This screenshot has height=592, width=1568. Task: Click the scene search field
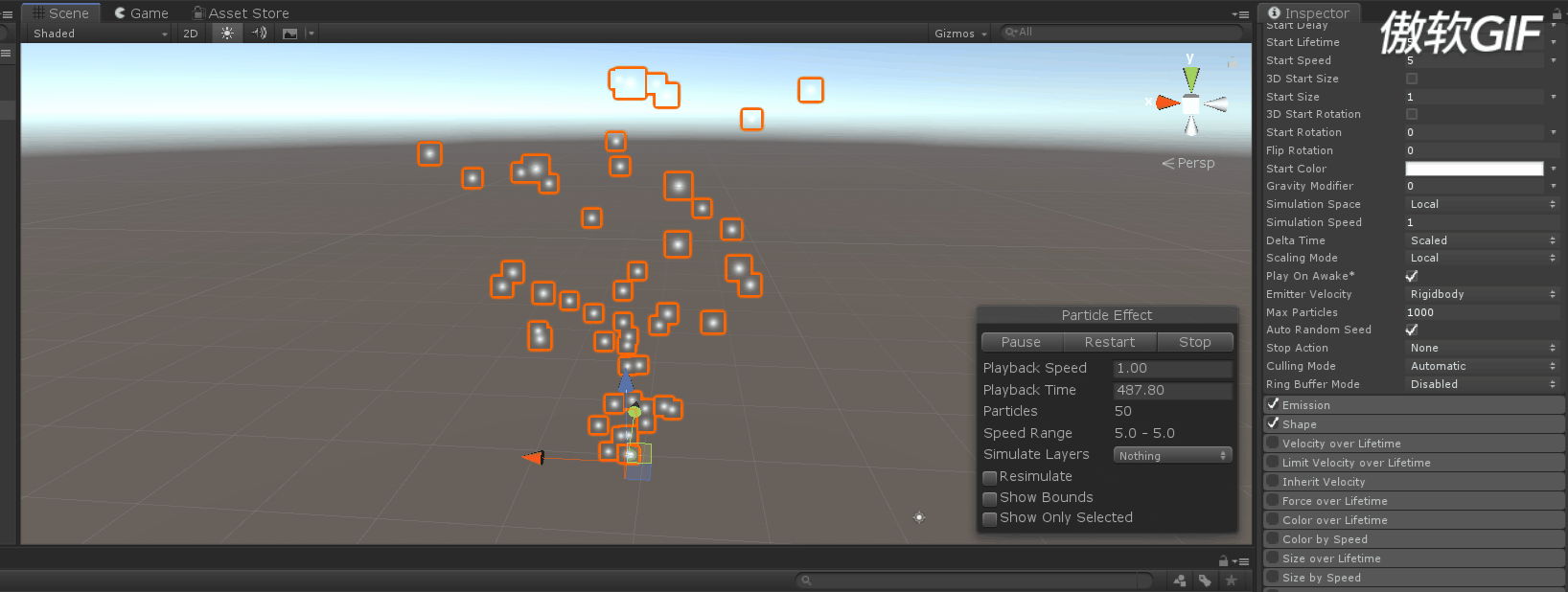pos(1119,33)
